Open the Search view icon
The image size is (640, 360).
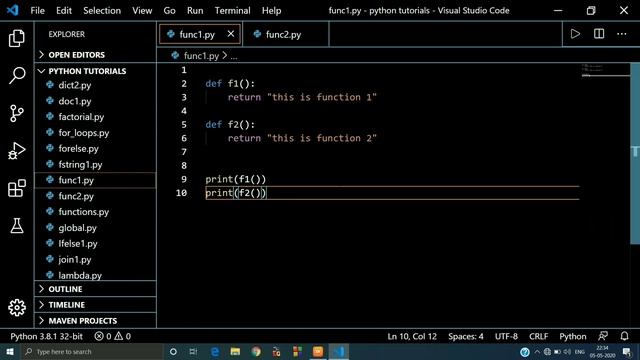[x=17, y=76]
